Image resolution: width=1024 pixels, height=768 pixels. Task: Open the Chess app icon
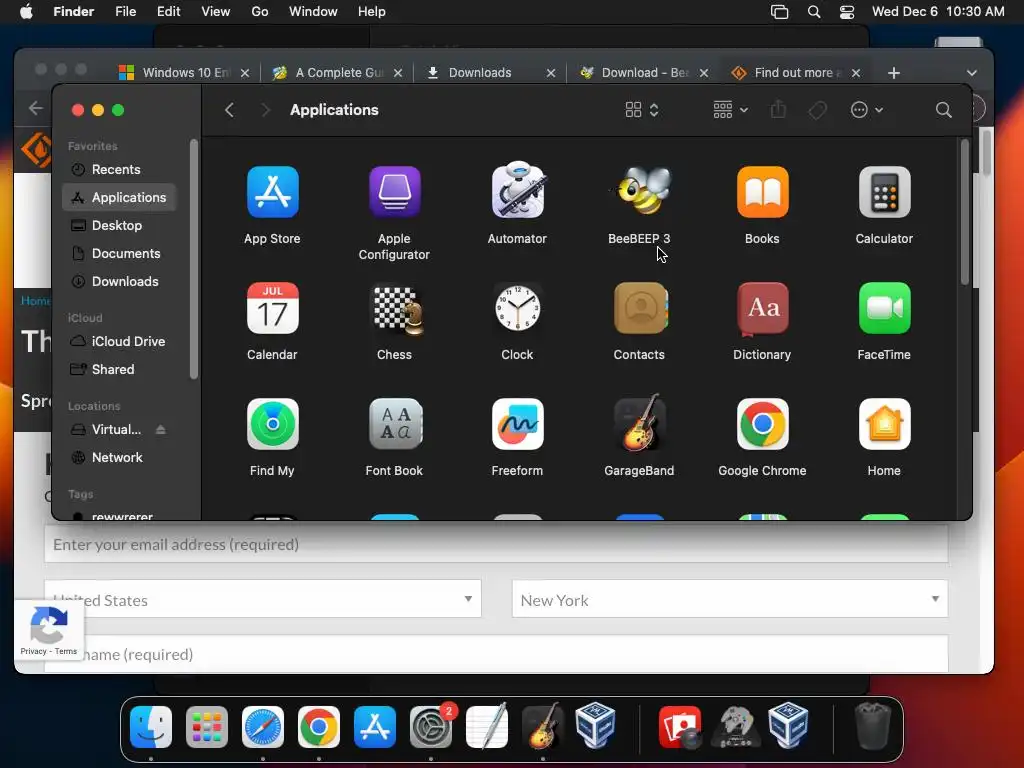click(x=397, y=310)
